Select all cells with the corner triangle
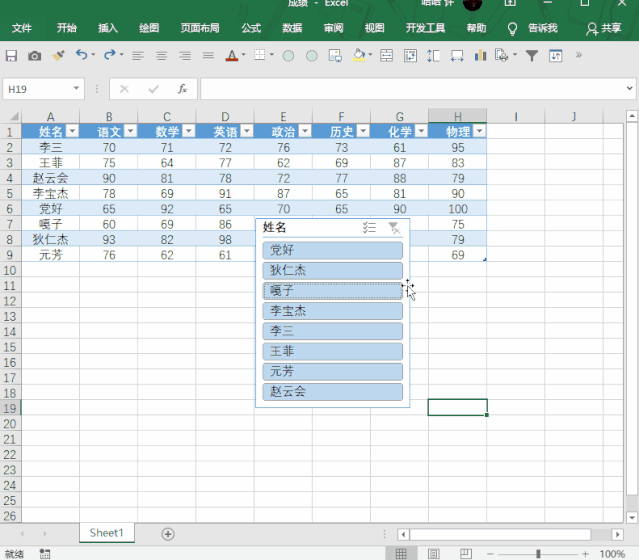639x560 pixels. click(x=13, y=117)
